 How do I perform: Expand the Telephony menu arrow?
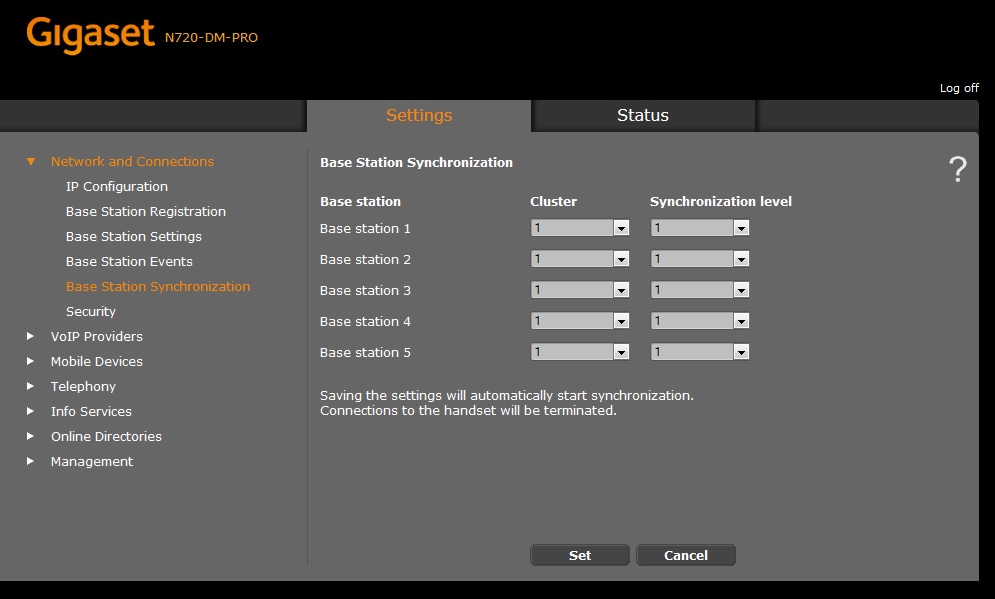(31, 386)
